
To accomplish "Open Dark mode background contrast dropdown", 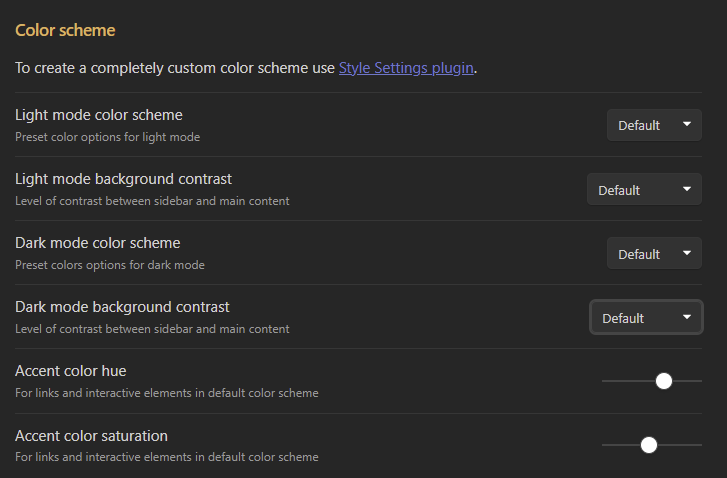I will pyautogui.click(x=646, y=318).
